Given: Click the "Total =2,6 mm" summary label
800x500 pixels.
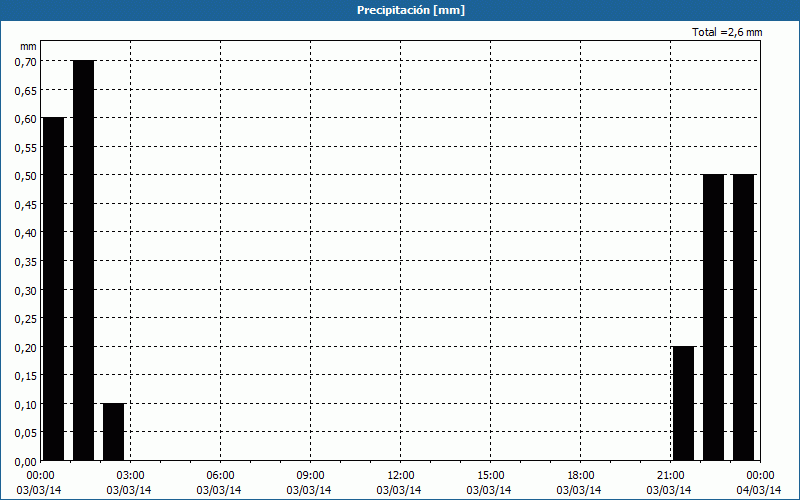Looking at the screenshot, I should (x=727, y=32).
